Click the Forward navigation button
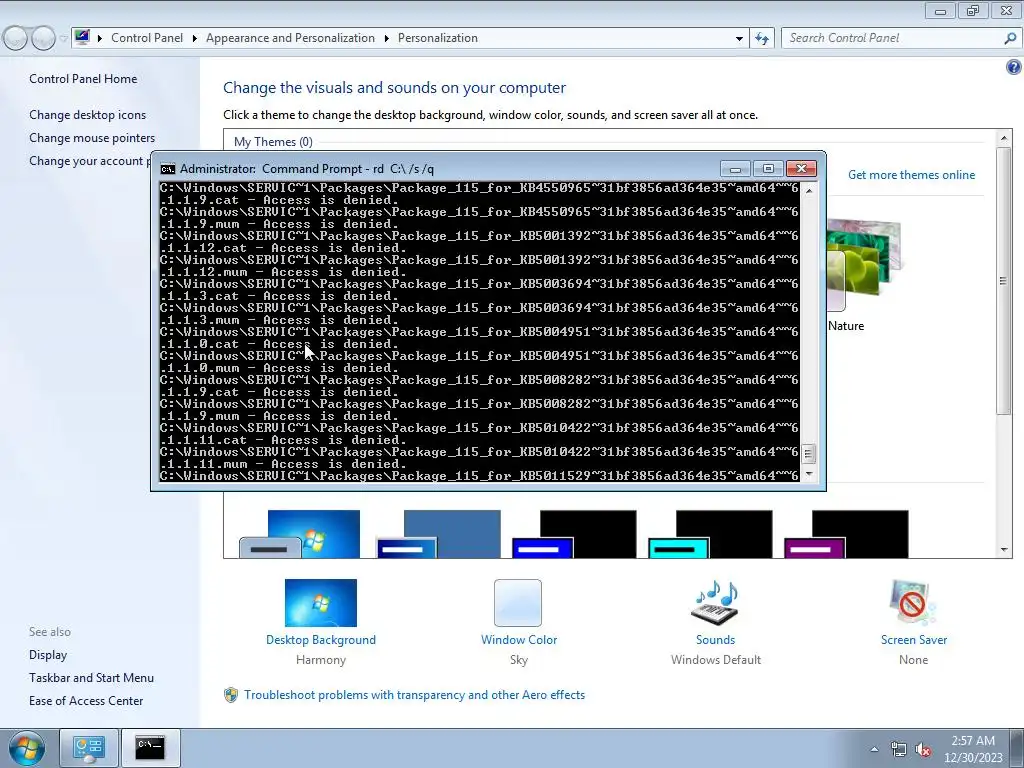The width and height of the screenshot is (1024, 768). tap(43, 38)
